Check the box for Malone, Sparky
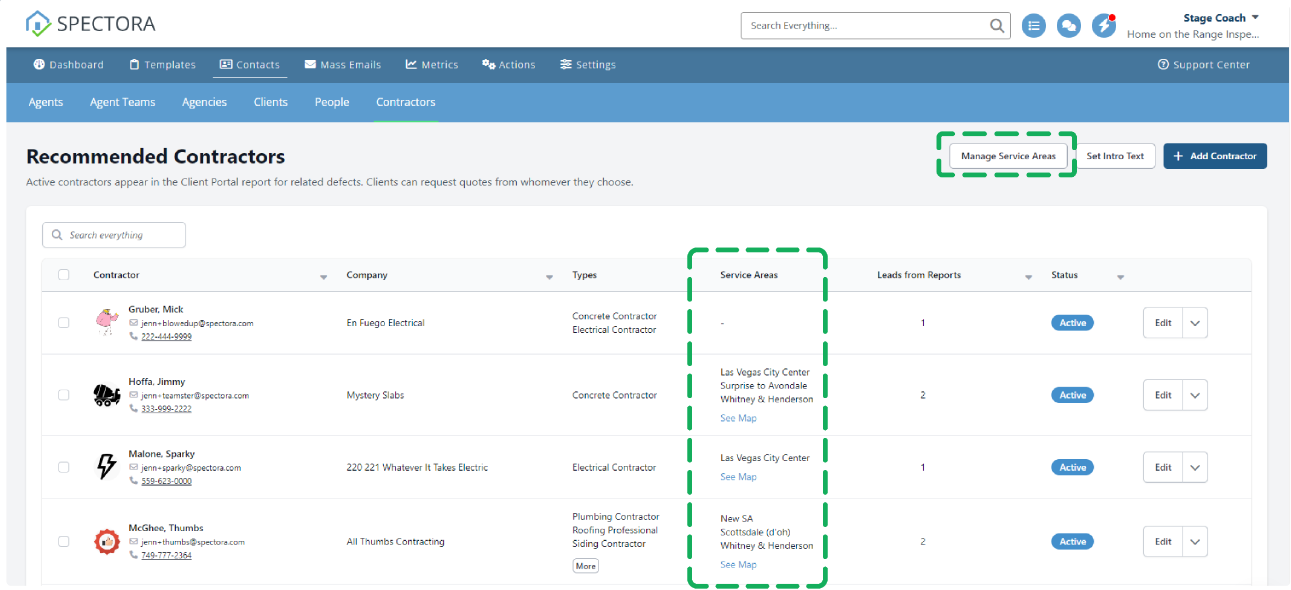The height and width of the screenshot is (590, 1291). click(x=64, y=467)
